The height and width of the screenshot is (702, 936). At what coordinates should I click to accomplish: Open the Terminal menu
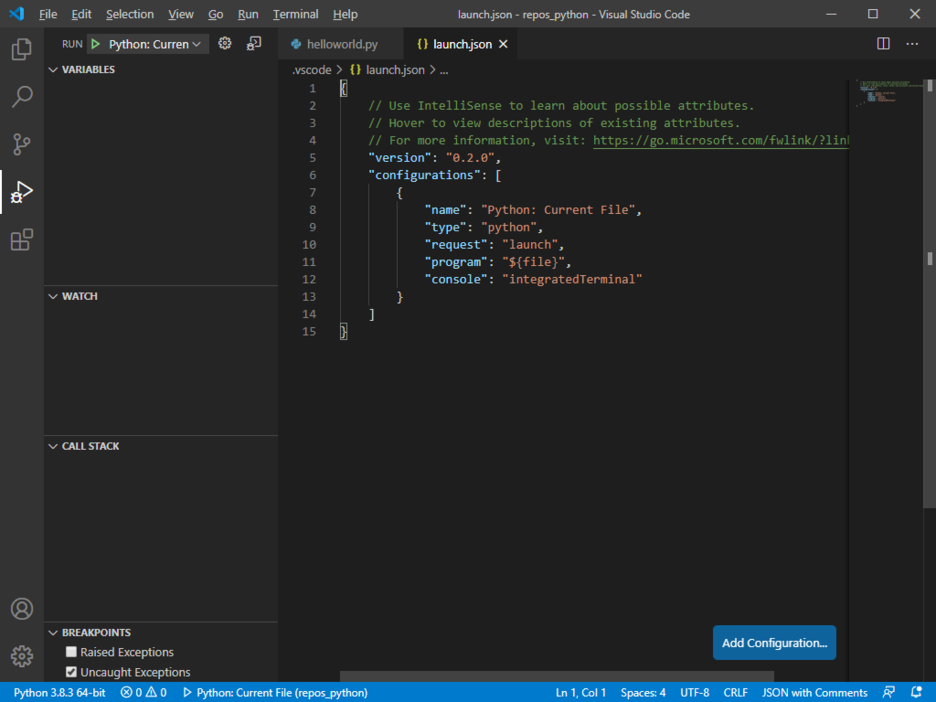click(295, 14)
